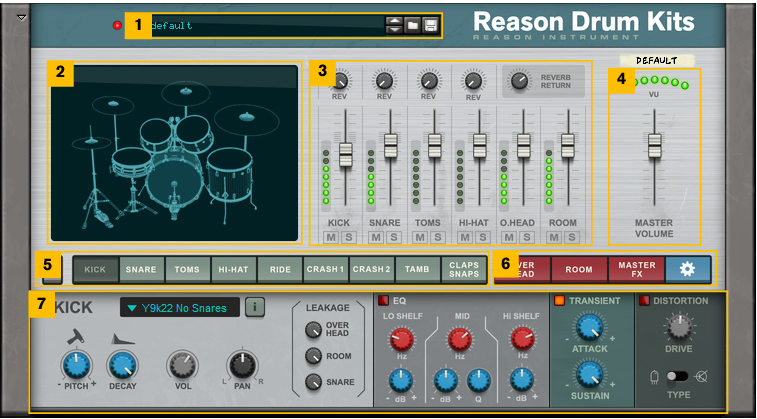757x419 pixels.
Task: Open the MASTER FX tab
Action: click(x=636, y=269)
